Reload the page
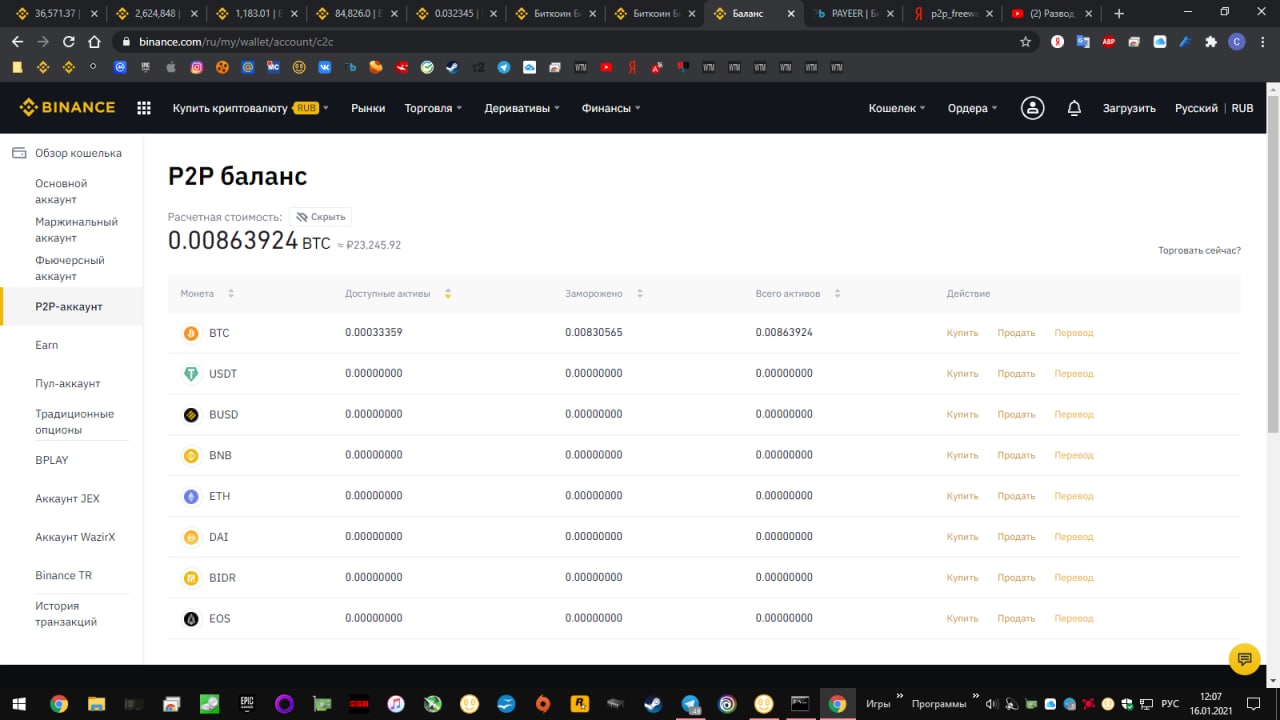 click(x=69, y=42)
